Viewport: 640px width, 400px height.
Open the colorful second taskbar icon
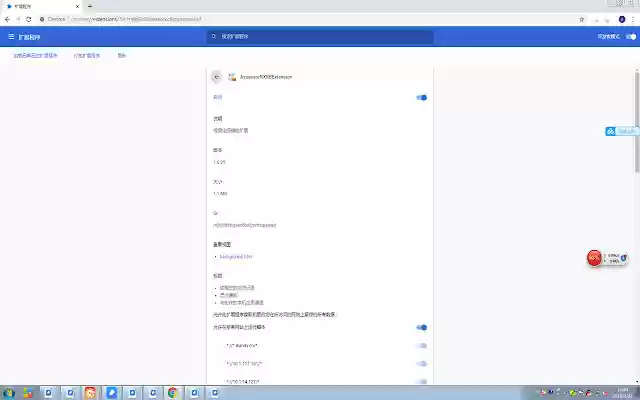click(x=28, y=393)
